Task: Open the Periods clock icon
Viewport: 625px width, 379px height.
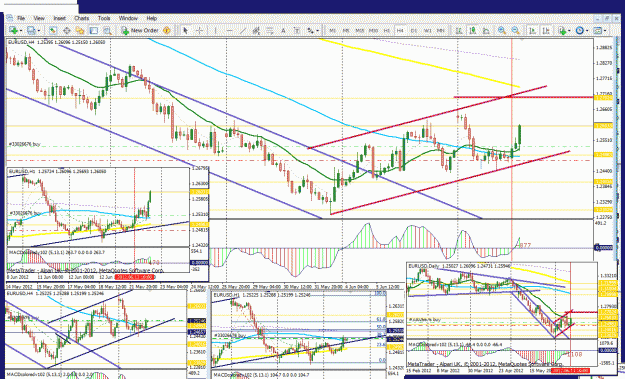Action: (x=580, y=30)
